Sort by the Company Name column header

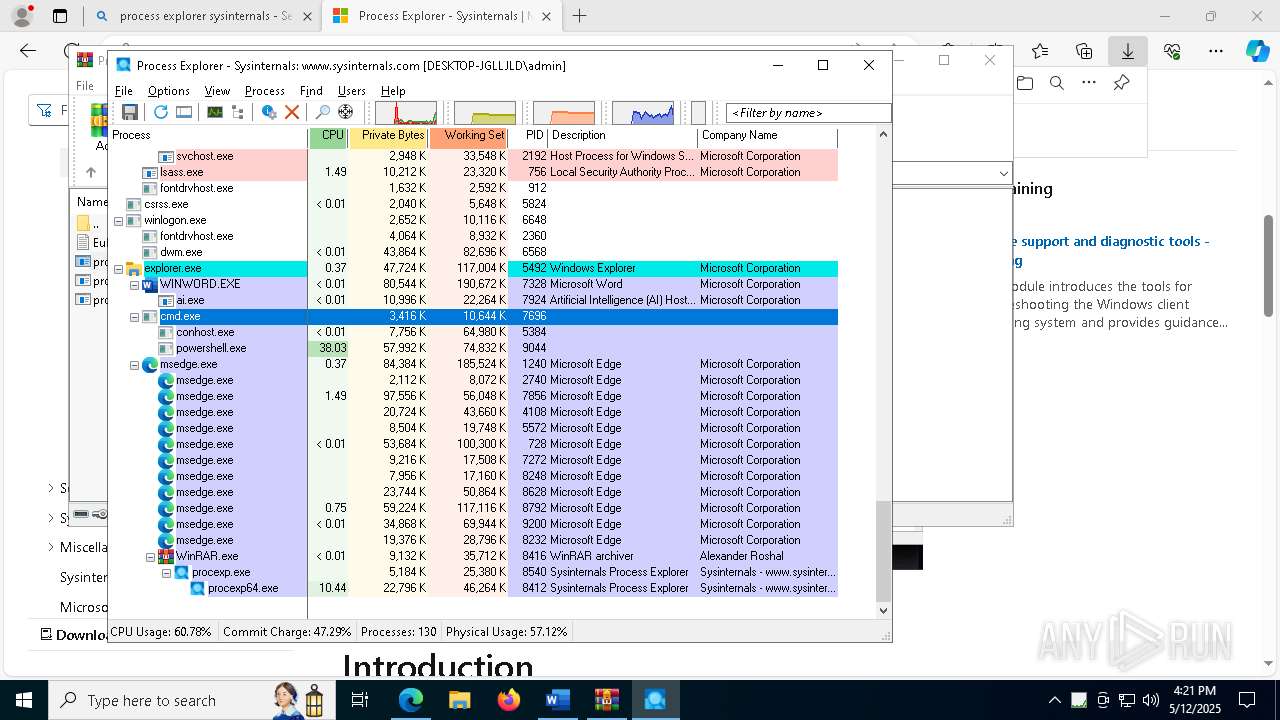[767, 136]
